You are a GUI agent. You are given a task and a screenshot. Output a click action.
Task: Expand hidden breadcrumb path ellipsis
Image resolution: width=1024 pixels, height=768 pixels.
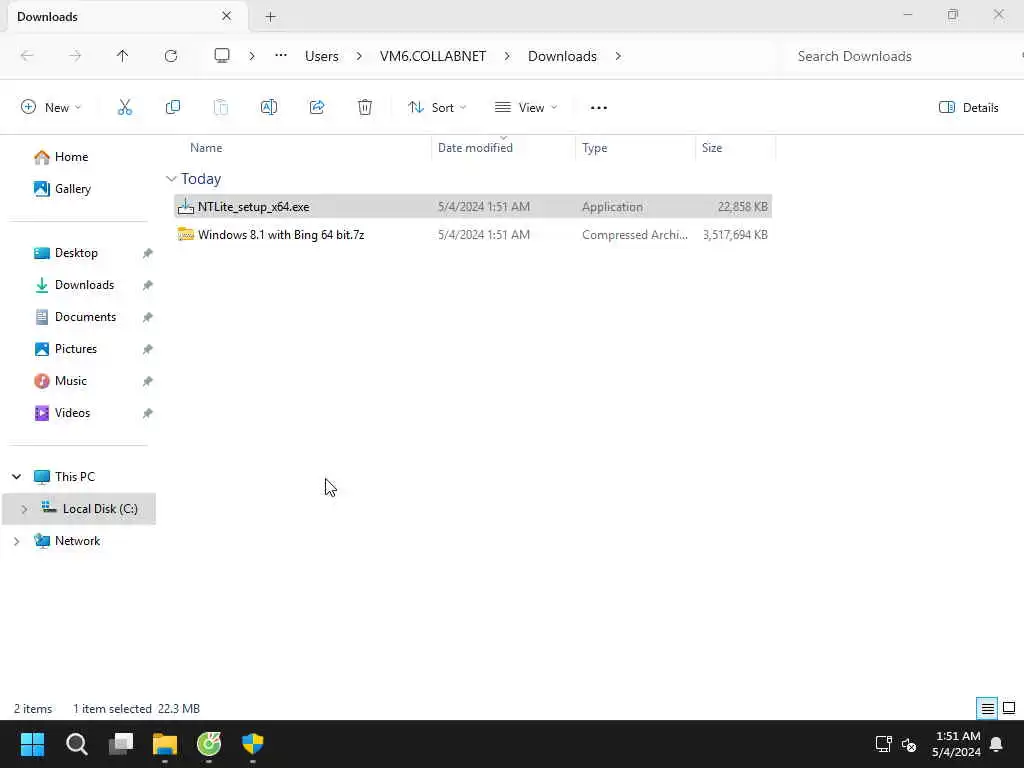[x=281, y=56]
